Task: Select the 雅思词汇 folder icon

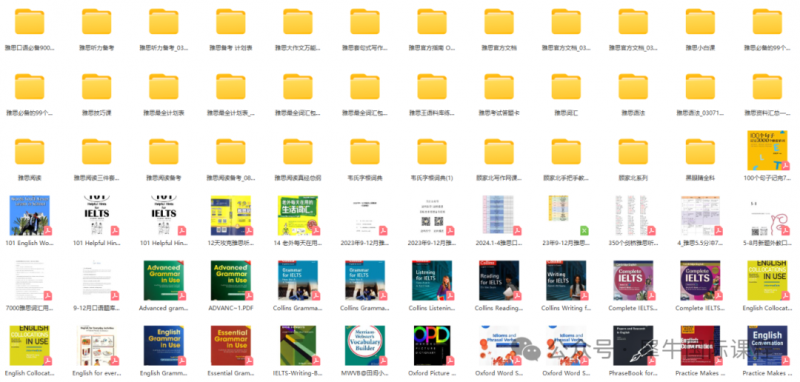Action: click(566, 87)
